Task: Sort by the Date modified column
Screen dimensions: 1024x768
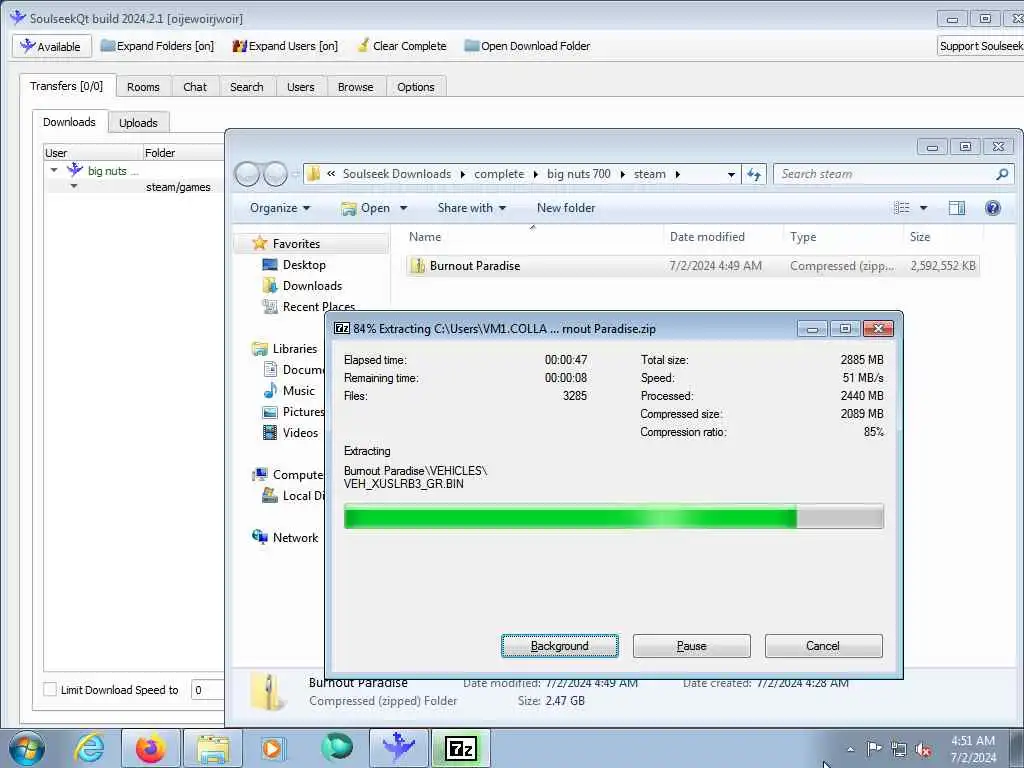Action: tap(724, 237)
